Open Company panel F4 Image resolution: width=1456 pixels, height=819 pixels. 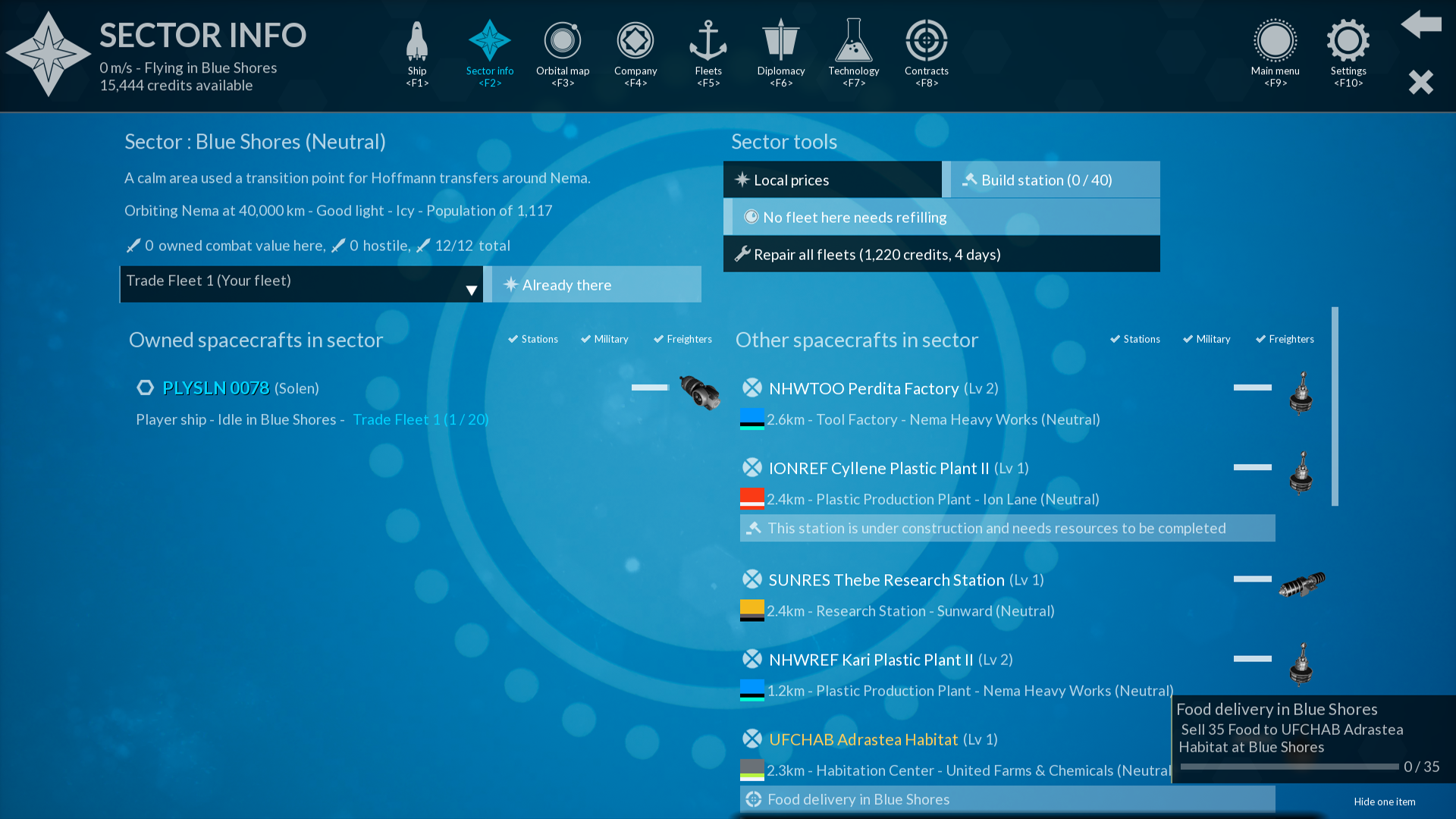click(x=635, y=50)
